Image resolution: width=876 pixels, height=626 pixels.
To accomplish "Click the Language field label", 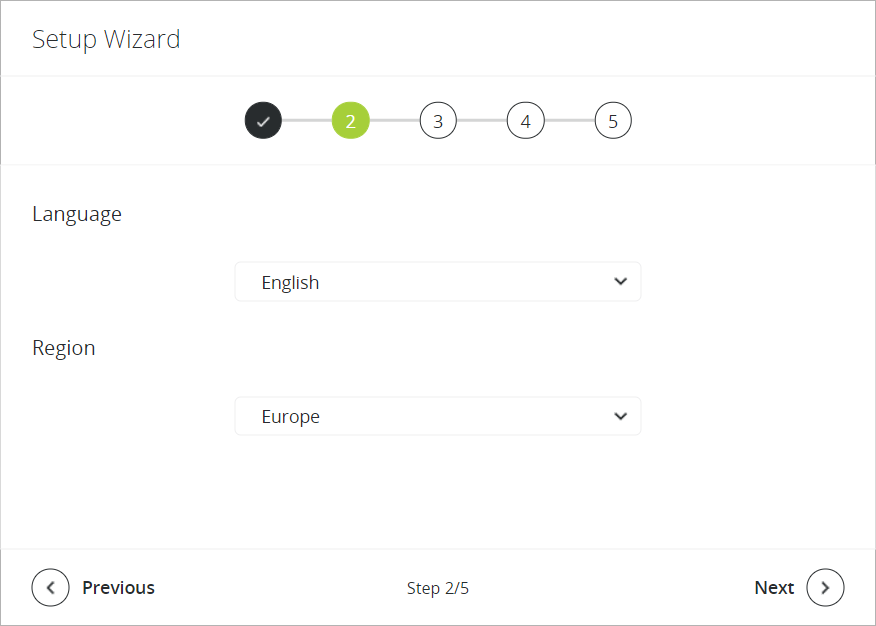I will 77,214.
